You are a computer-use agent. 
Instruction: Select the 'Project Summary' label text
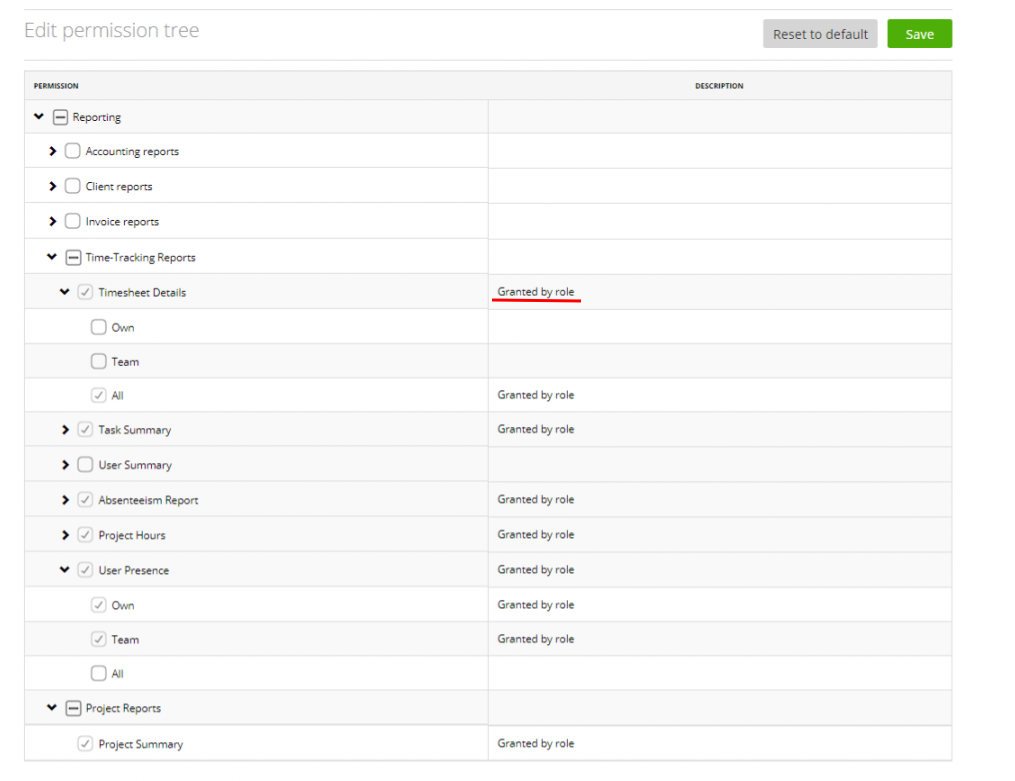[140, 744]
